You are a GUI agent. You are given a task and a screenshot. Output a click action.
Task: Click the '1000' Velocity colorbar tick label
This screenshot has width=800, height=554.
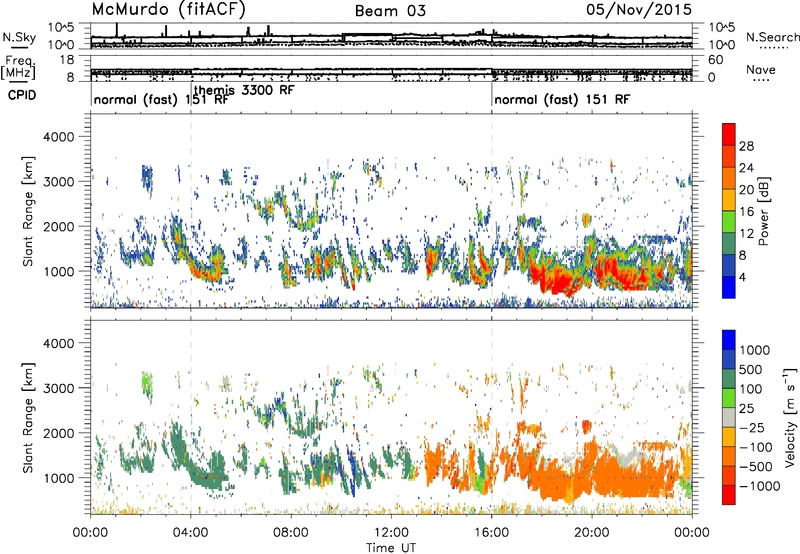point(755,350)
